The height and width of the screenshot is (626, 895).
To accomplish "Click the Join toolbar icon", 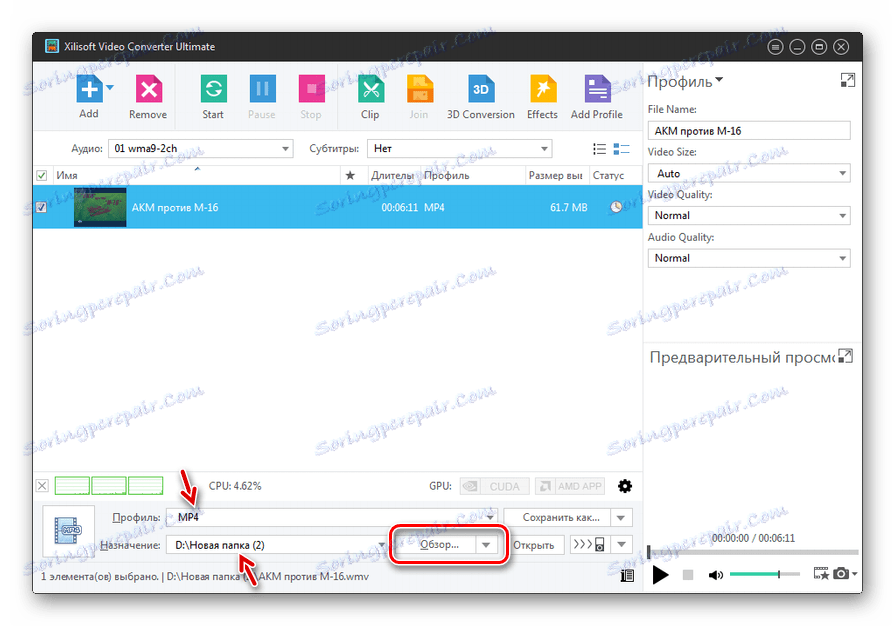I will [x=419, y=89].
